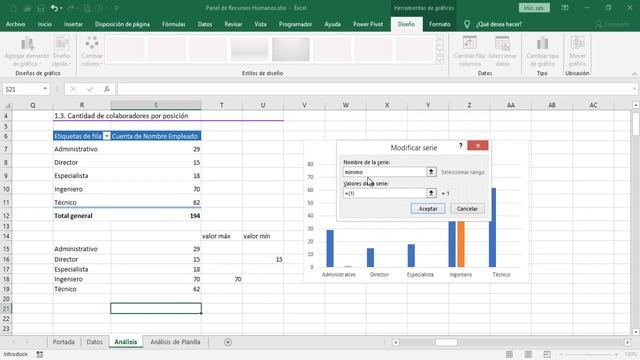Select the blue Técnico bar in chart
Image resolution: width=640 pixels, height=360 pixels.
(493, 227)
